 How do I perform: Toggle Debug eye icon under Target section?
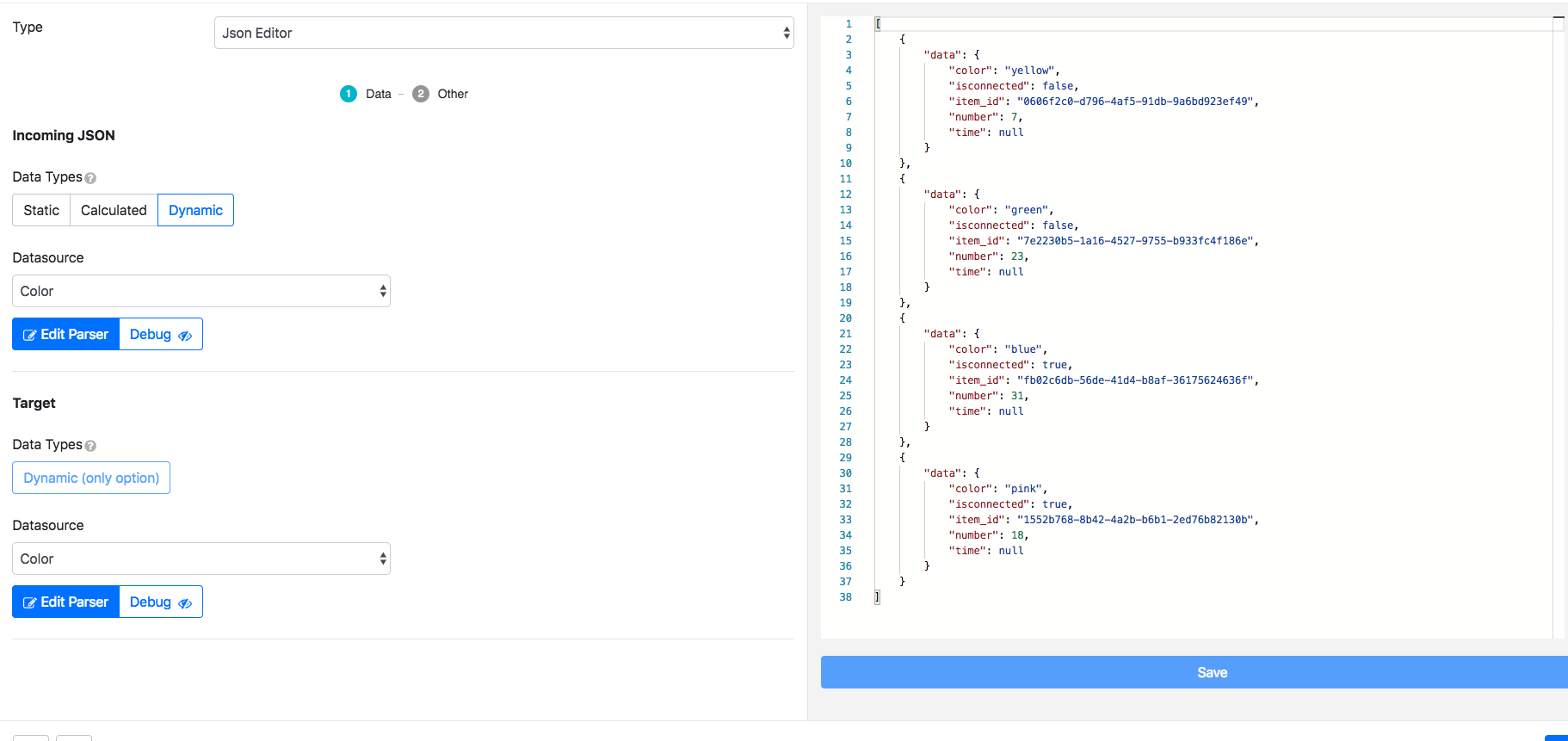tap(185, 603)
